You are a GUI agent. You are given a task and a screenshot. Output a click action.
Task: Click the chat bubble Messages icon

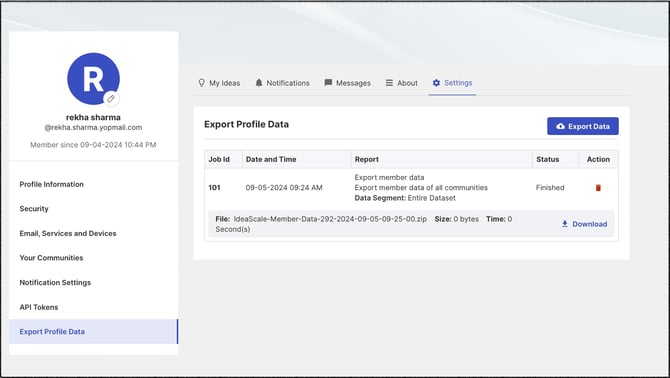(328, 83)
